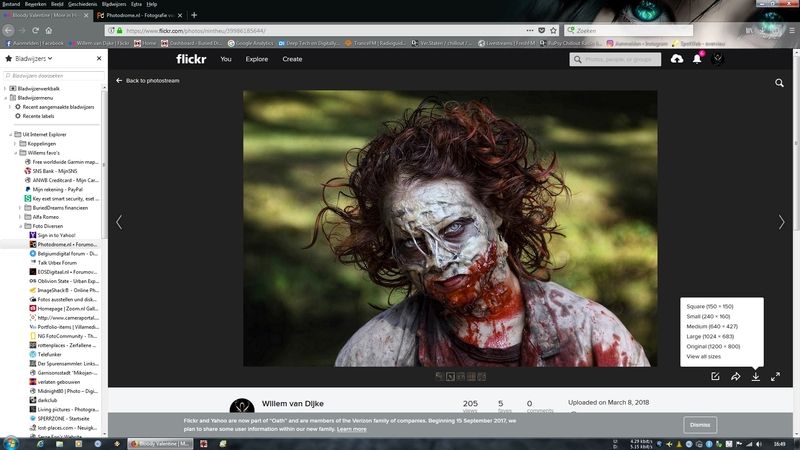Reload the page with the refresh icon
800x450 pixels.
35,31
